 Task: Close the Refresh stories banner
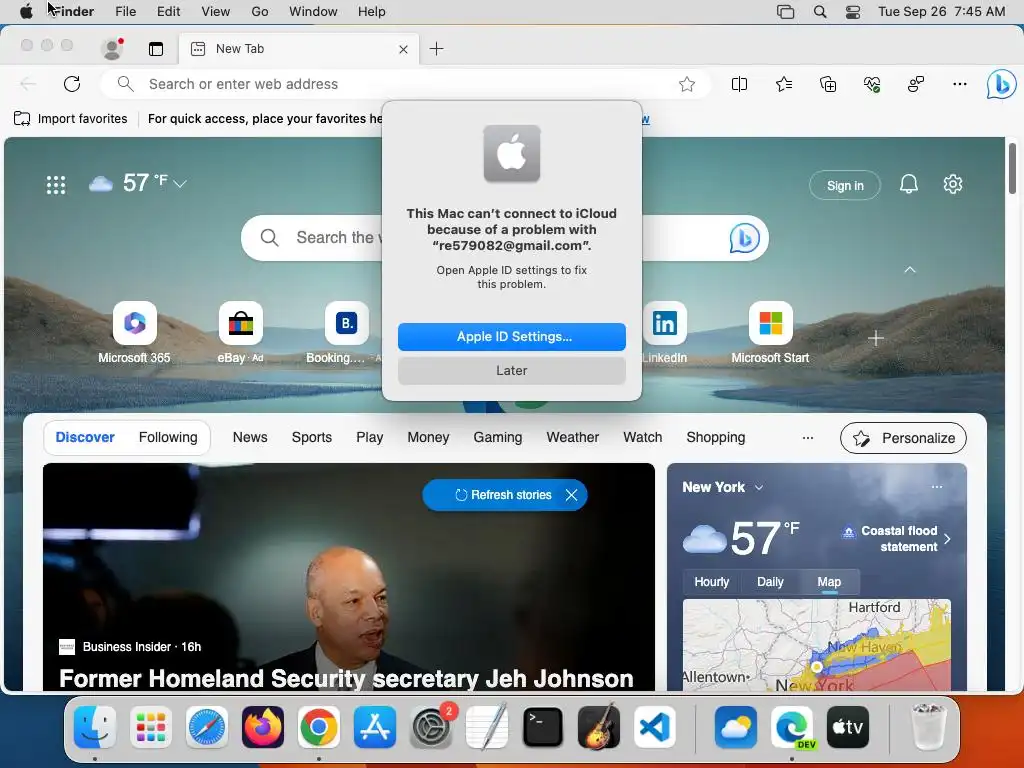tap(571, 495)
